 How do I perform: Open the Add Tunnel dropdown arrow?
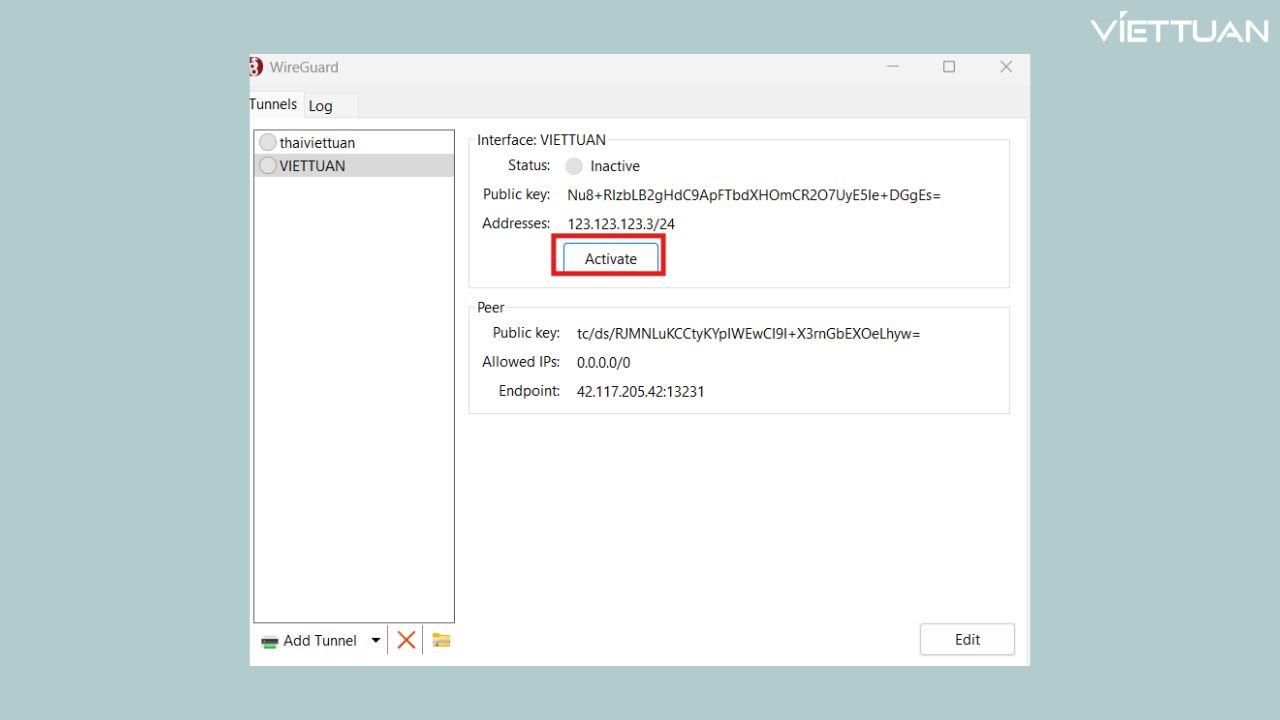point(376,640)
